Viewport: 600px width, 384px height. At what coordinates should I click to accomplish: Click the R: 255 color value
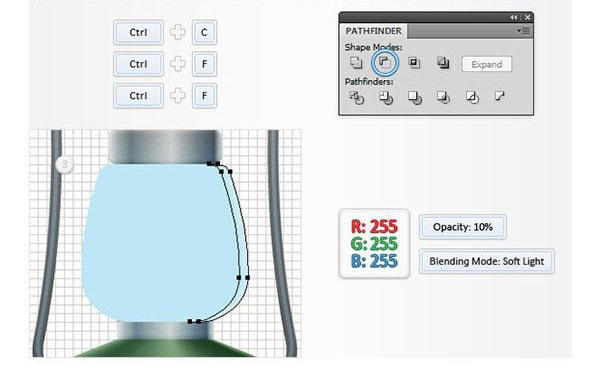click(374, 226)
